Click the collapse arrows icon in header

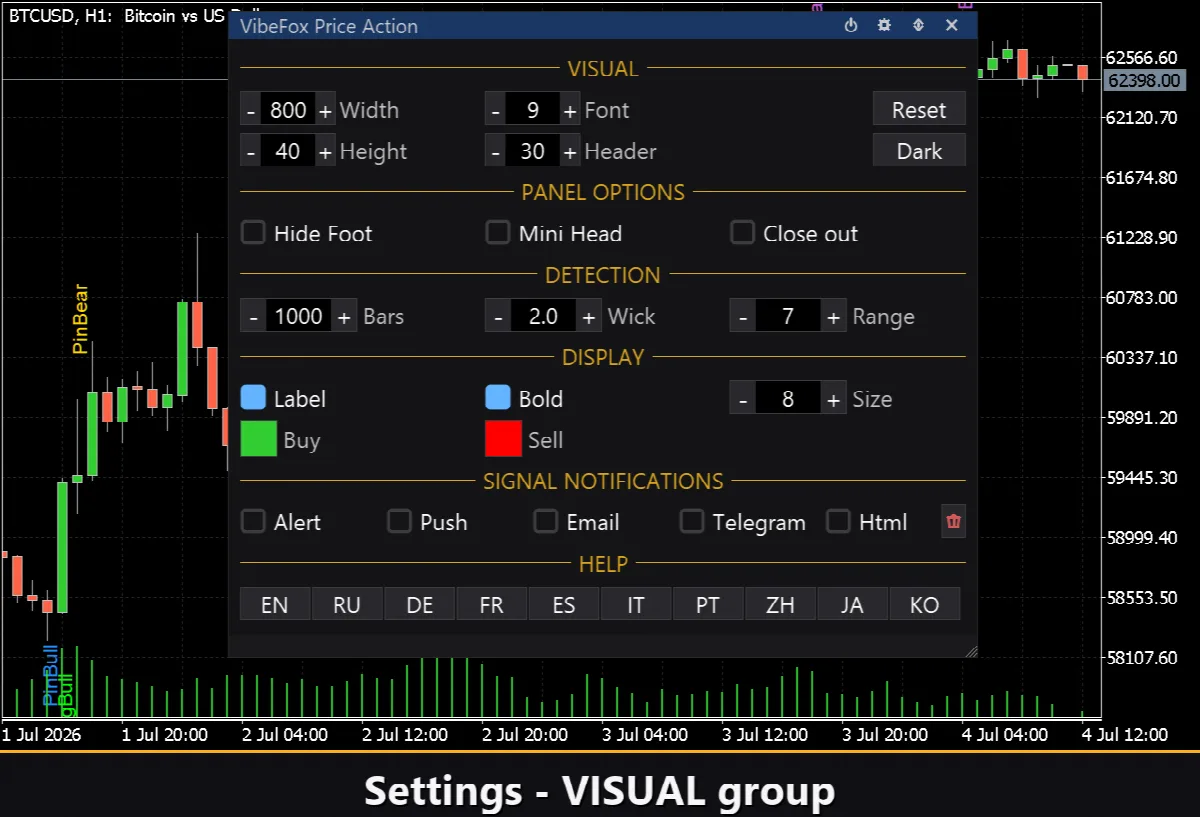pyautogui.click(x=918, y=26)
